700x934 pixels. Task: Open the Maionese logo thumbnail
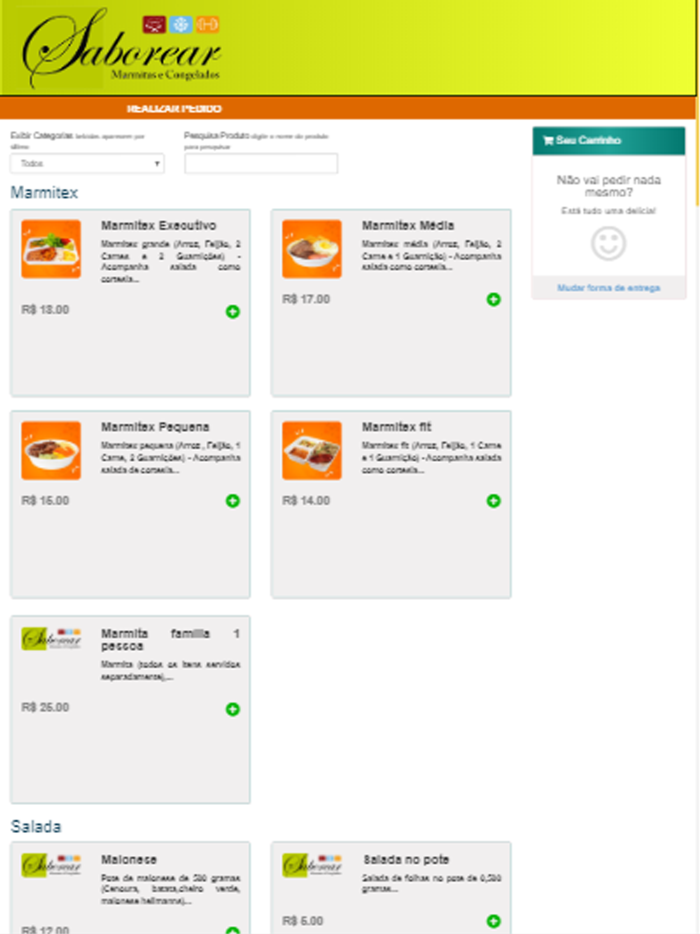[x=51, y=865]
